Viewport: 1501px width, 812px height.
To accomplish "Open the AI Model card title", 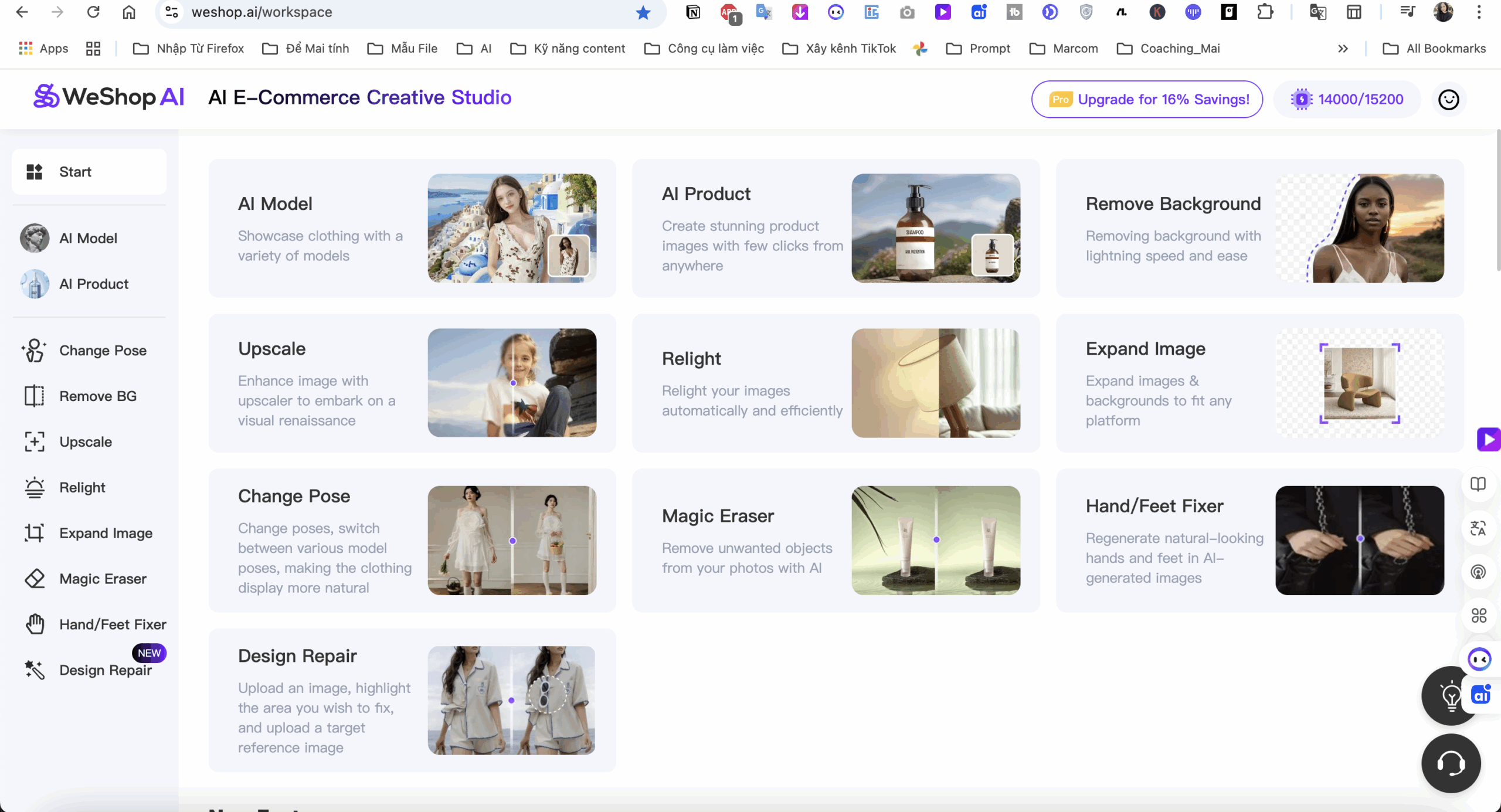I will [x=275, y=203].
